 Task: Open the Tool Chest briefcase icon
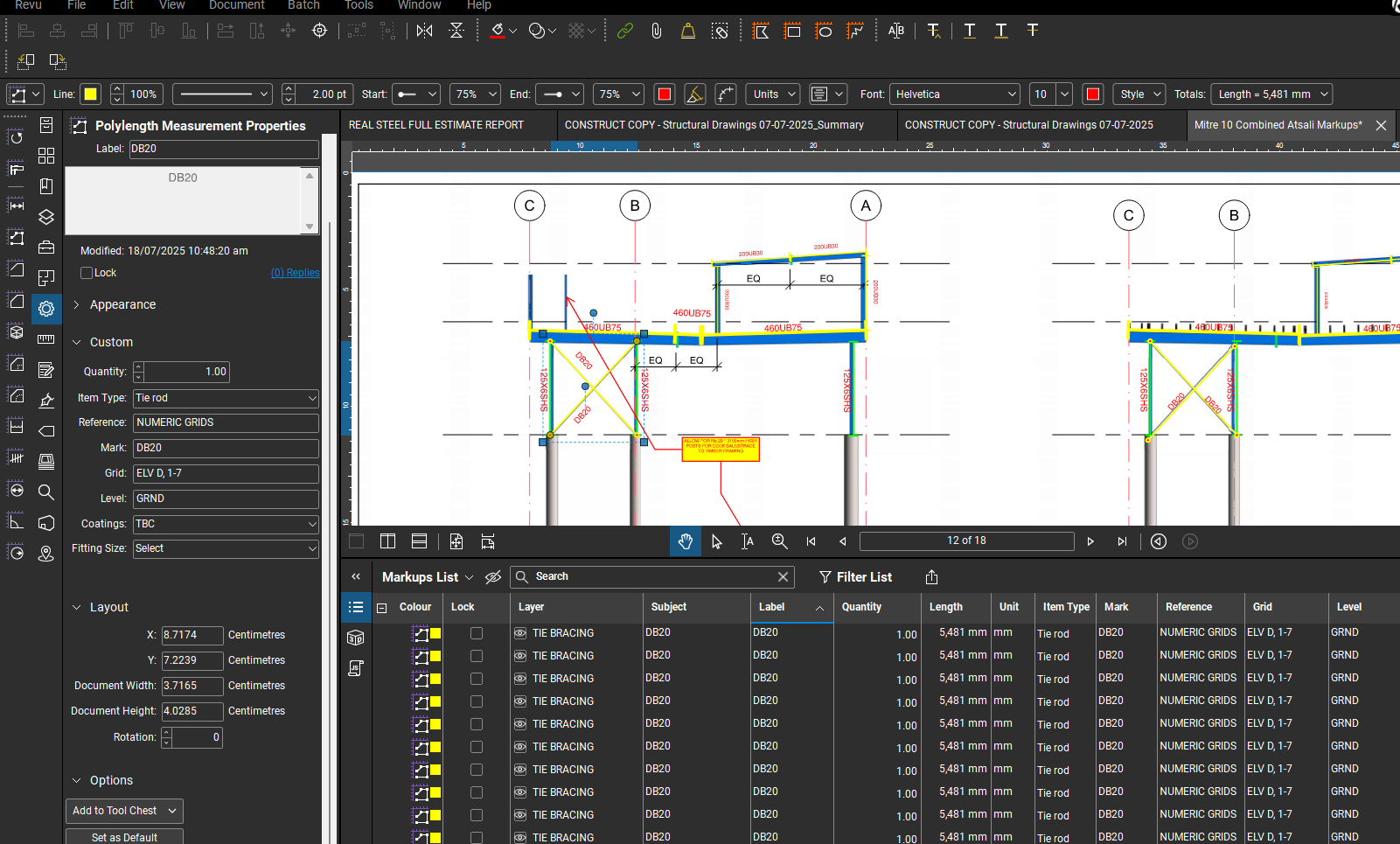click(46, 248)
